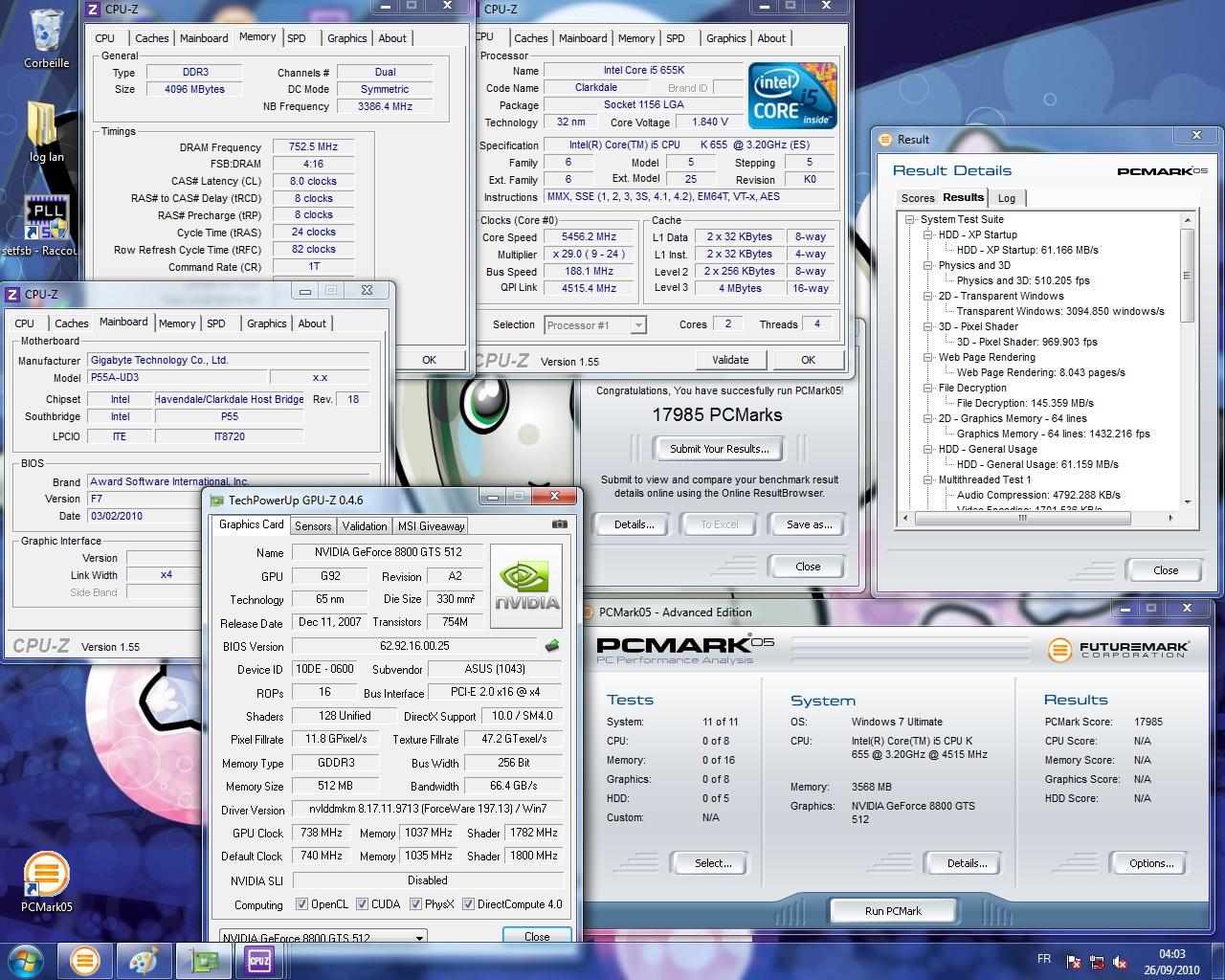Click the Close button in Result window
Viewport: 1225px width, 980px height.
[x=1166, y=569]
